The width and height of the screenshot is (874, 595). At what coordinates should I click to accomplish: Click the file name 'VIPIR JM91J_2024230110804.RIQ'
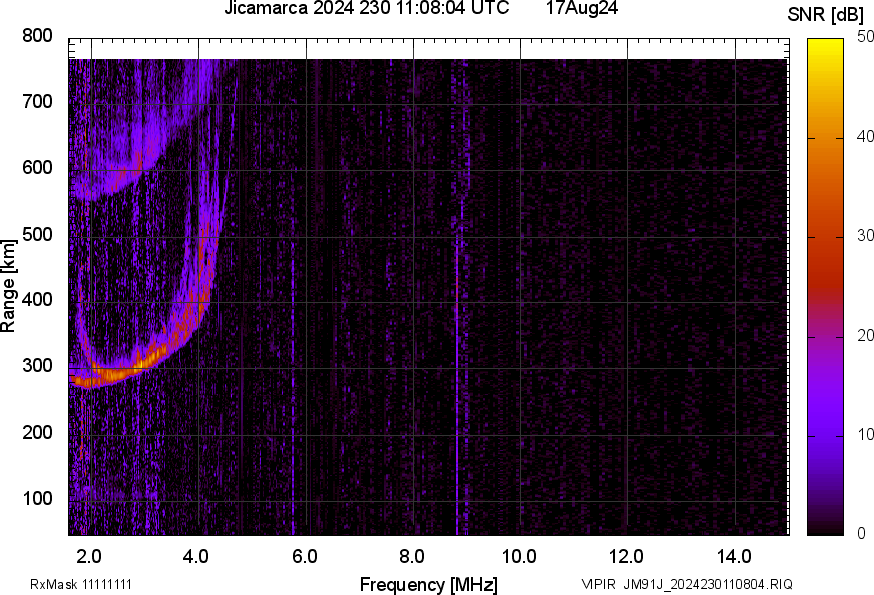click(687, 584)
